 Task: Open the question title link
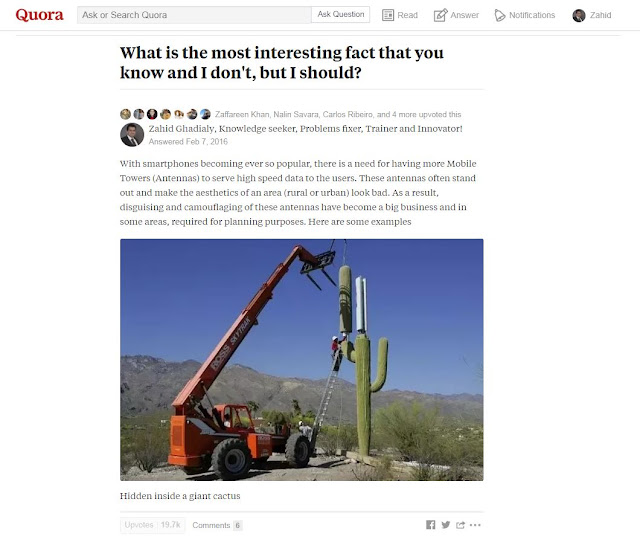[x=282, y=62]
